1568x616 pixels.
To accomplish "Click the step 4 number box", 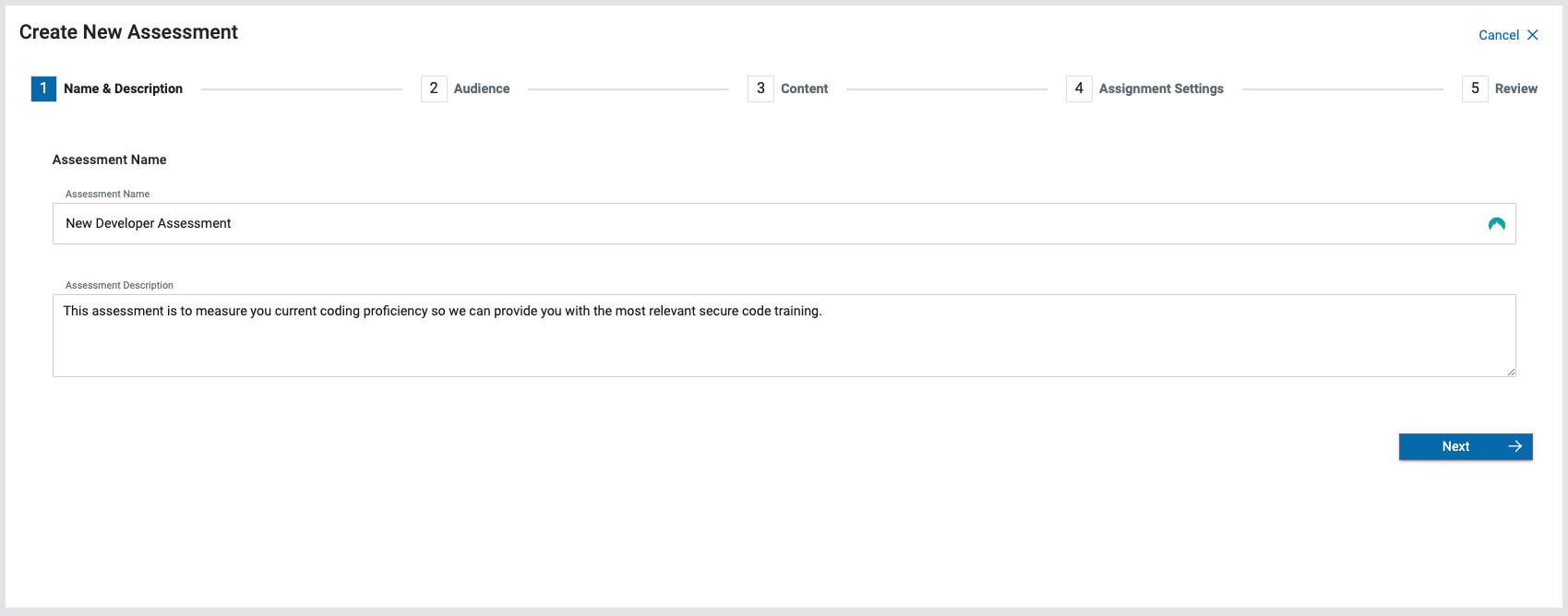I will coord(1079,89).
